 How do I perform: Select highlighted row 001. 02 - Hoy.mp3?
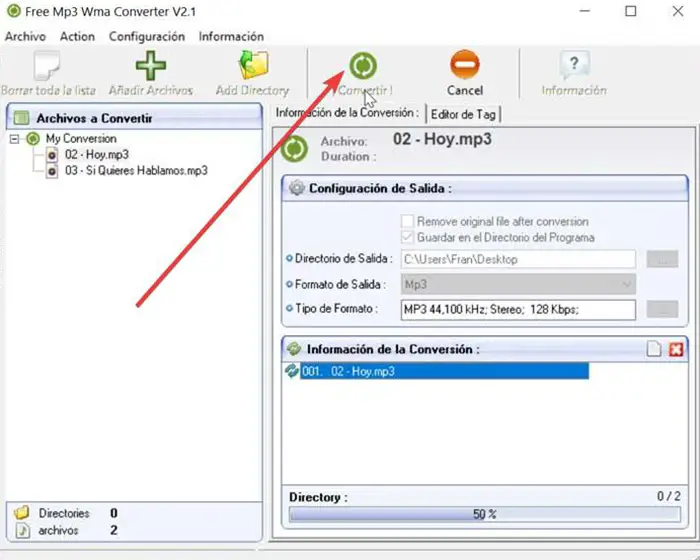click(444, 371)
